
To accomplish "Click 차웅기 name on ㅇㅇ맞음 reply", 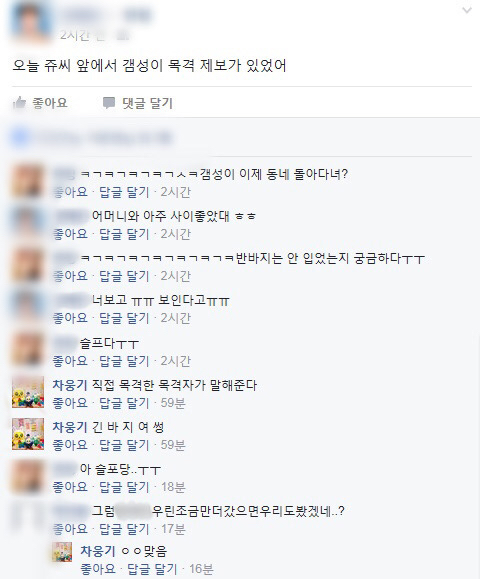I will (98, 551).
